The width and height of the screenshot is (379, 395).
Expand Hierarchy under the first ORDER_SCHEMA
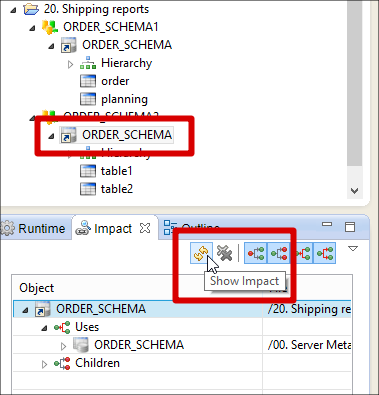(x=70, y=64)
